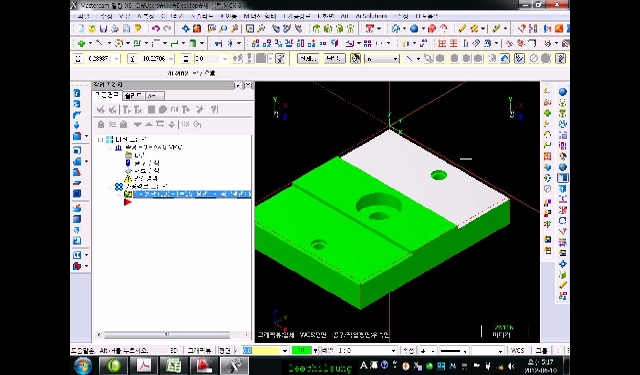Toggle the WCS button in status bar
The height and width of the screenshot is (375, 640).
[517, 351]
